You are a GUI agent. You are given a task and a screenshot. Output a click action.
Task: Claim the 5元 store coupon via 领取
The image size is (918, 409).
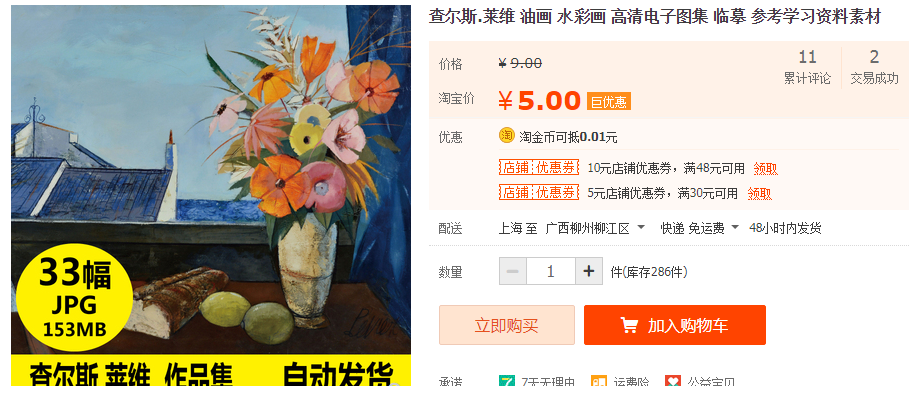[759, 193]
